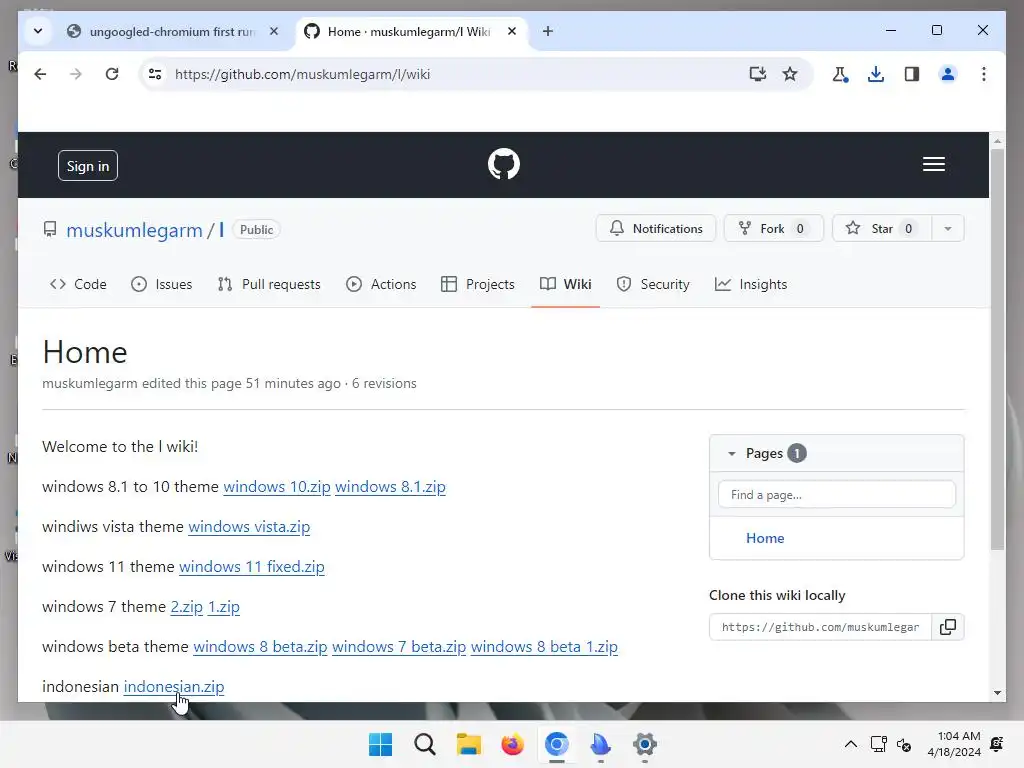
Task: Focus the Find a page search field
Action: tap(837, 494)
